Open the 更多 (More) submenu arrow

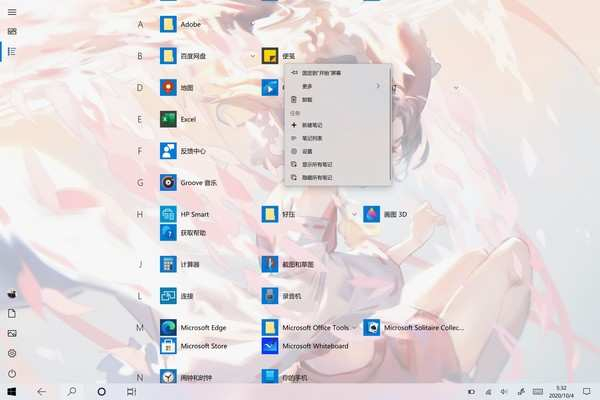point(378,86)
